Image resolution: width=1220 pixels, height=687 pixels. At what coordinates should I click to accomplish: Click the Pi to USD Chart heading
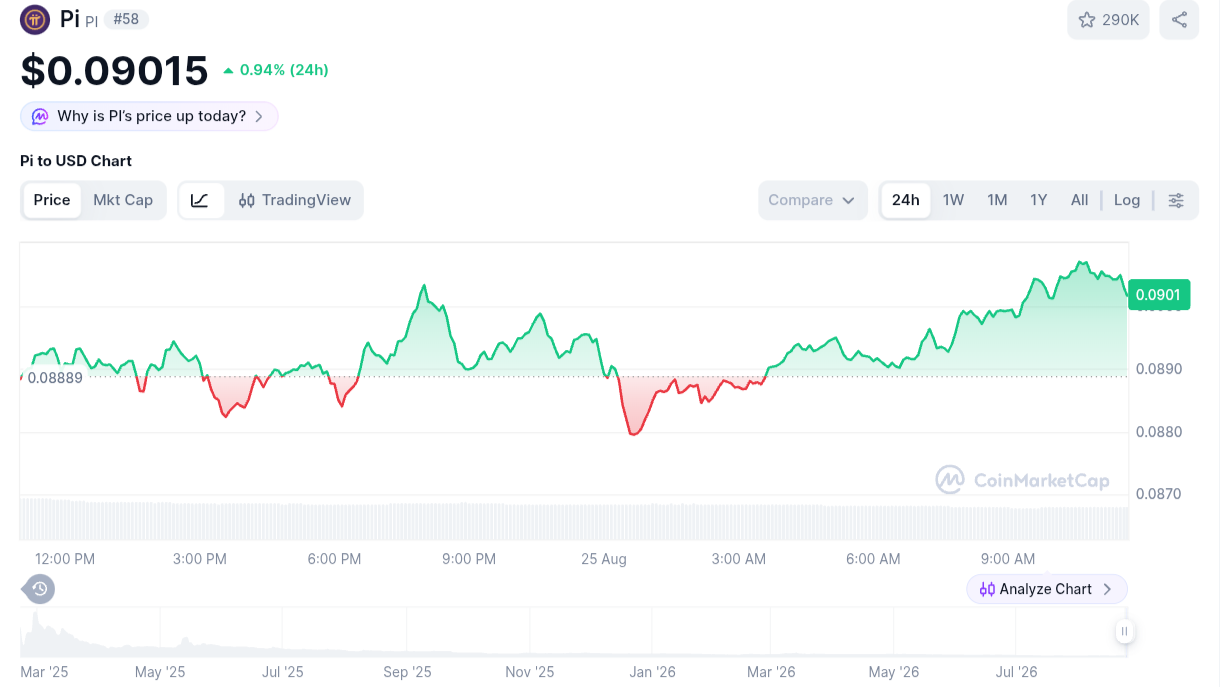(x=76, y=161)
